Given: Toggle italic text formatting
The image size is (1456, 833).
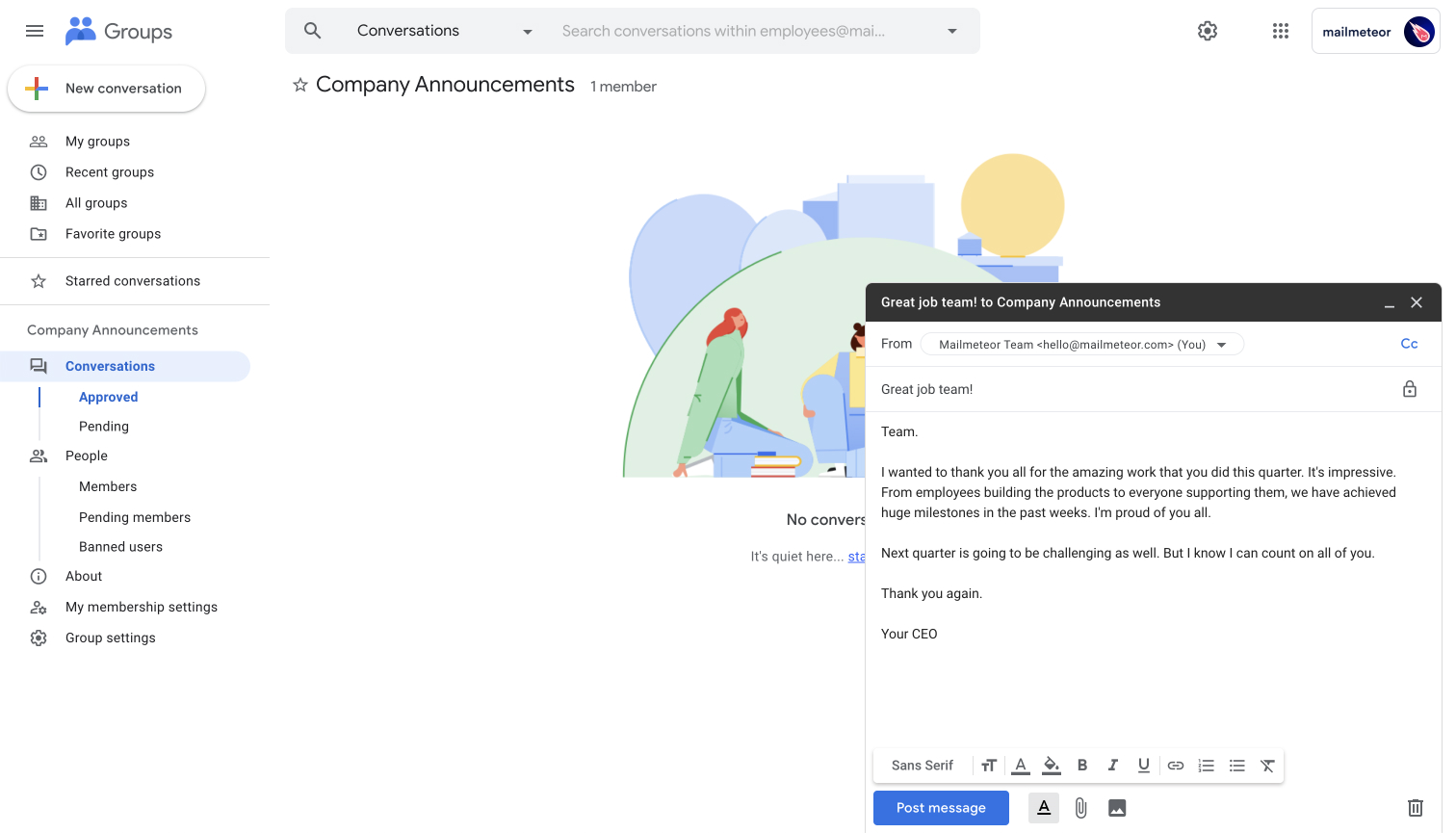Looking at the screenshot, I should (1112, 765).
